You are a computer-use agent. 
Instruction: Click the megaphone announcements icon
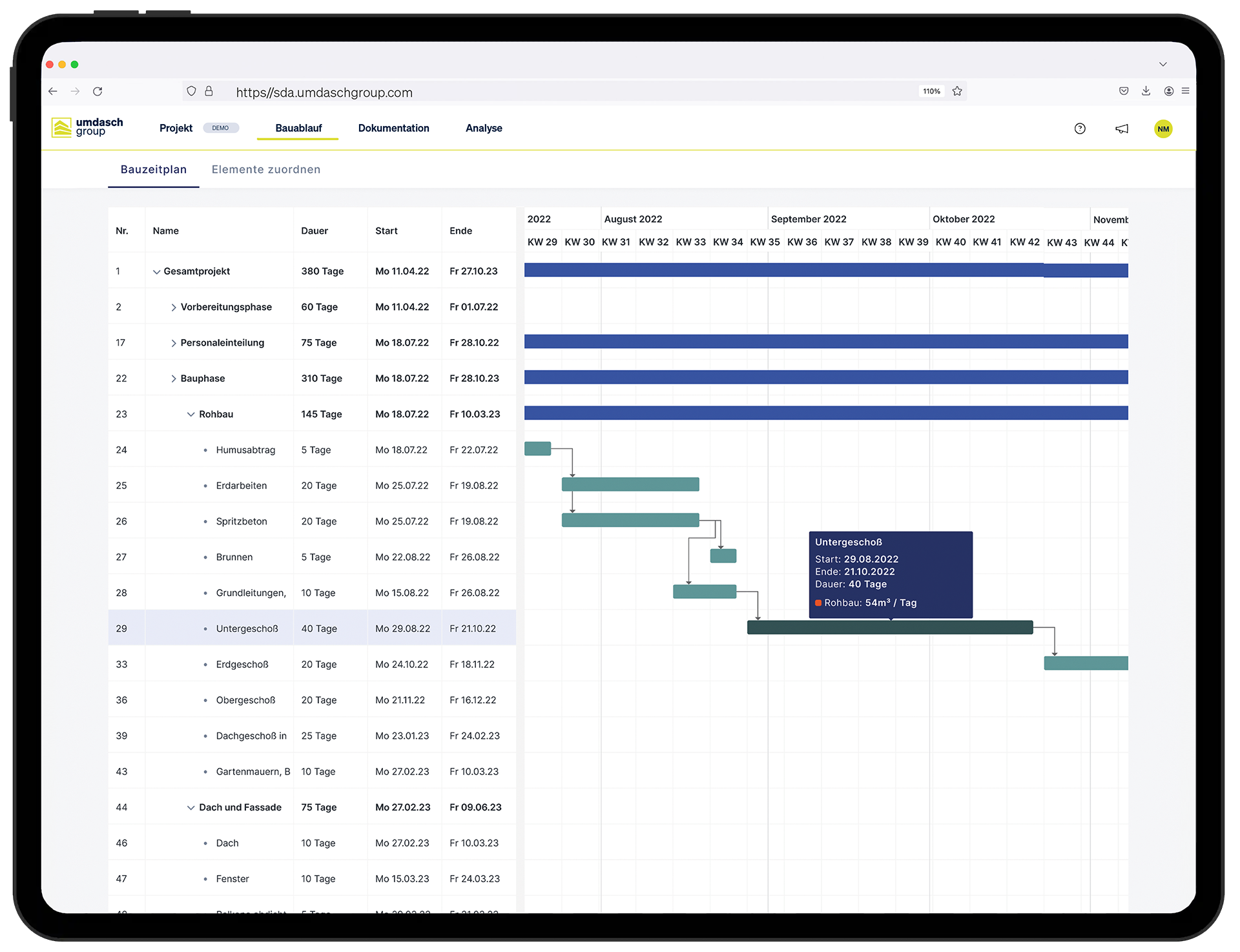(1122, 128)
